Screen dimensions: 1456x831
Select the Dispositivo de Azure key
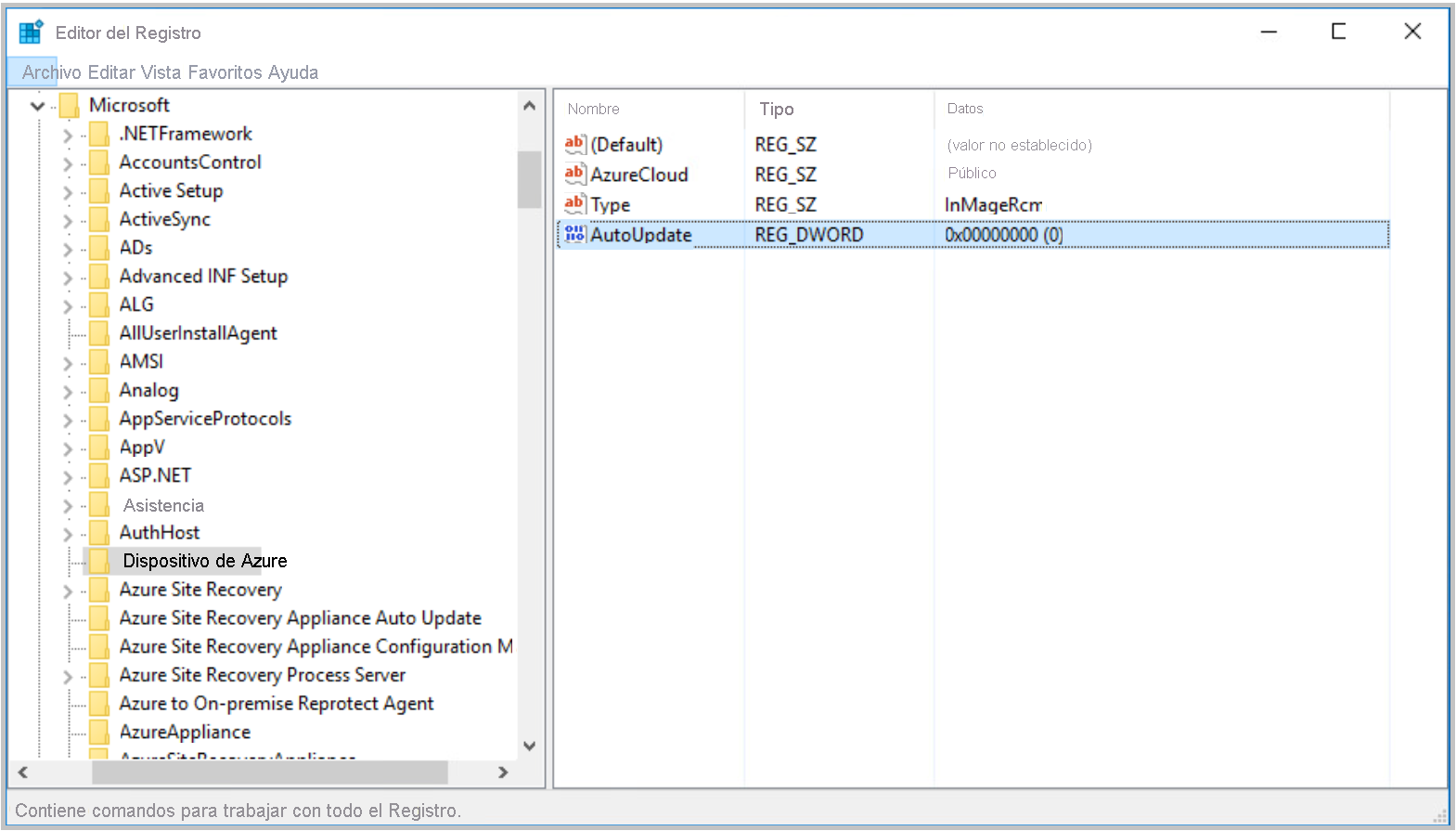click(205, 561)
